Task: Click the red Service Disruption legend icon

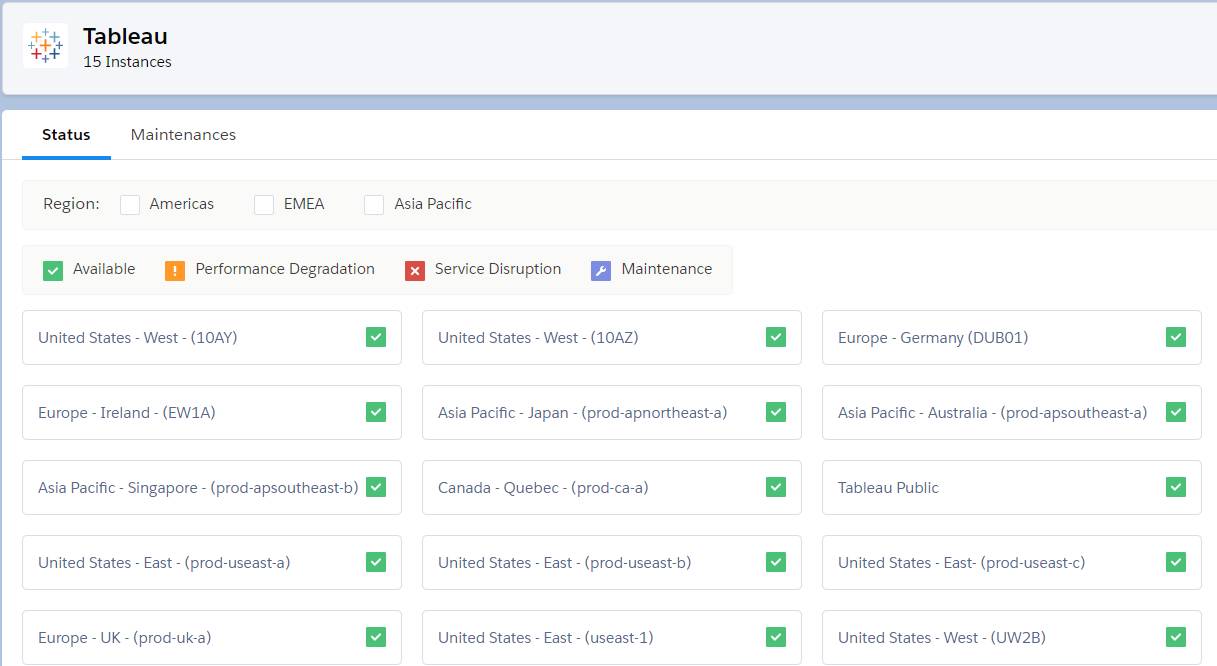Action: [415, 270]
